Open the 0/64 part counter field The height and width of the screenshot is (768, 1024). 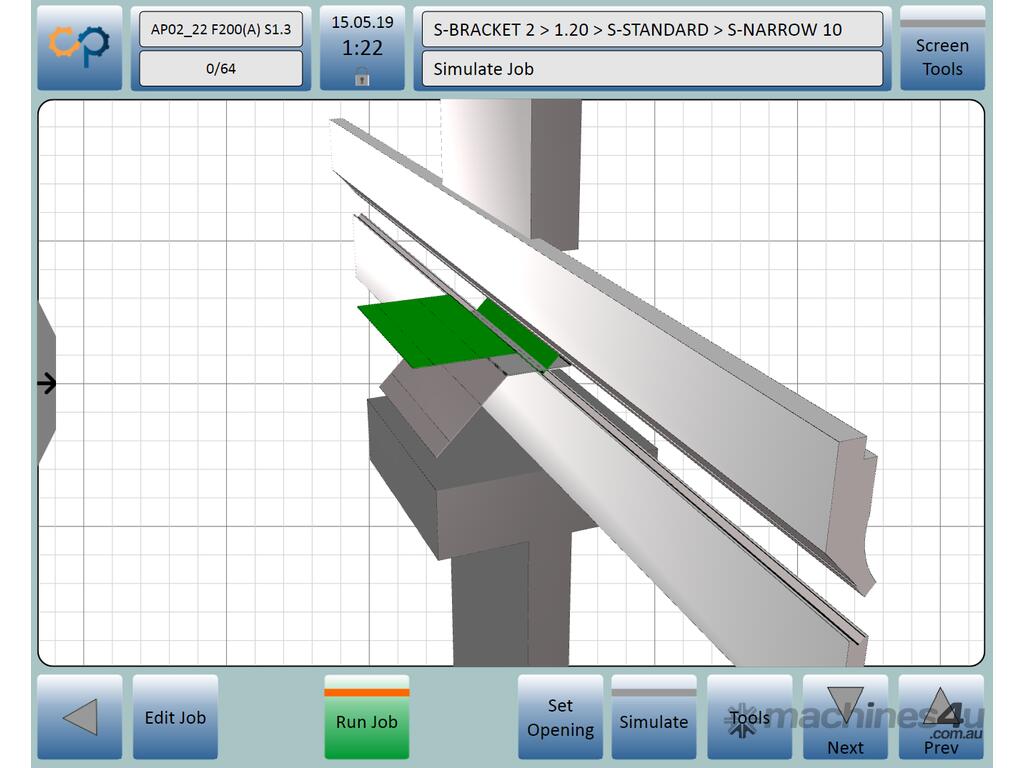click(220, 69)
